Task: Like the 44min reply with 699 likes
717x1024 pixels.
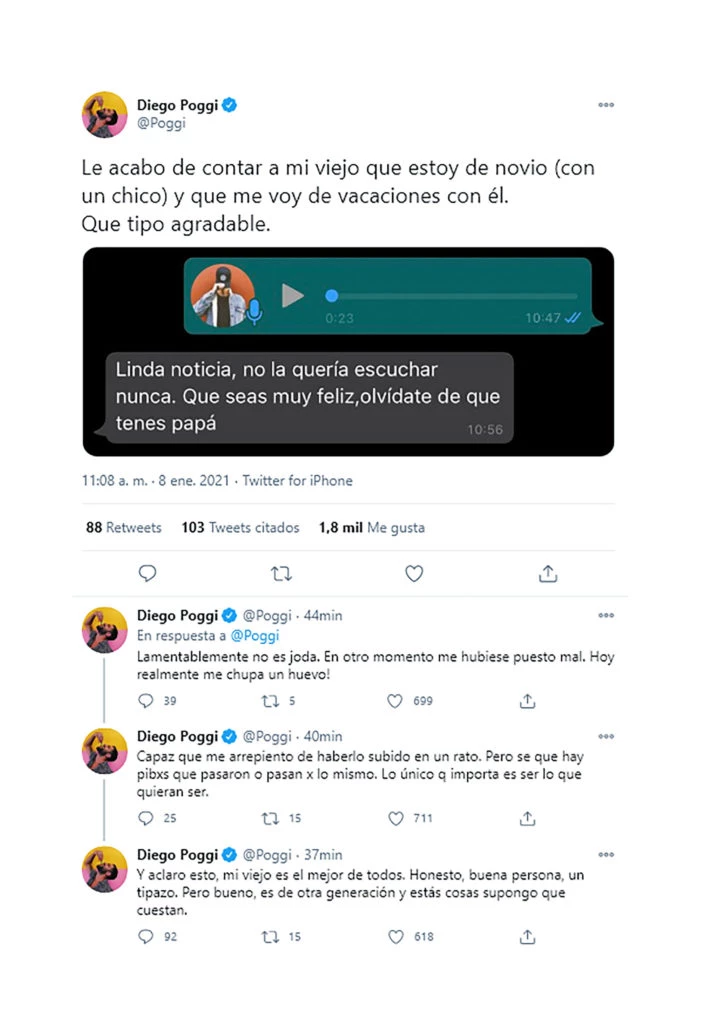Action: (396, 702)
